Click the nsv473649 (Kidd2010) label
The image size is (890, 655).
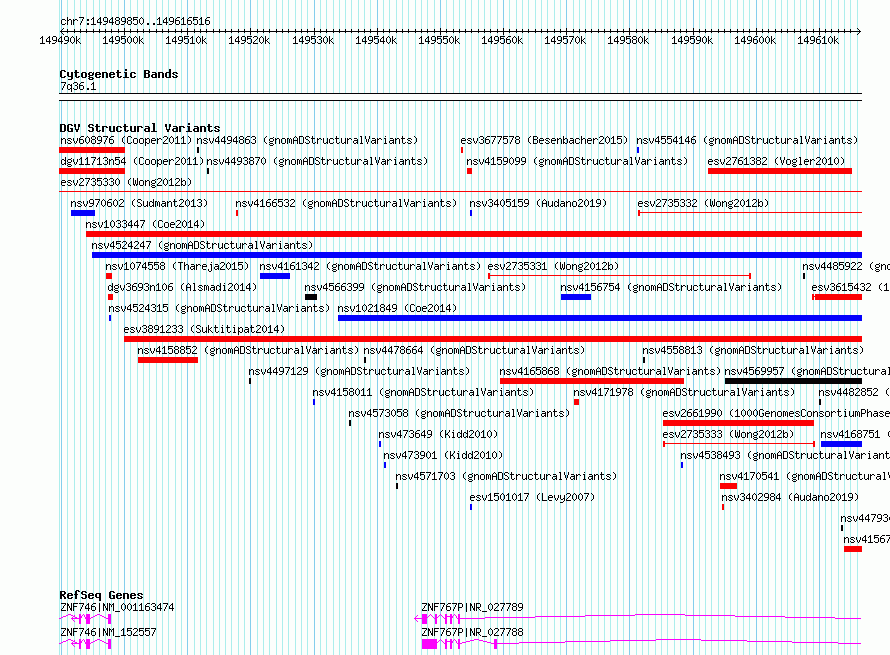click(x=438, y=434)
